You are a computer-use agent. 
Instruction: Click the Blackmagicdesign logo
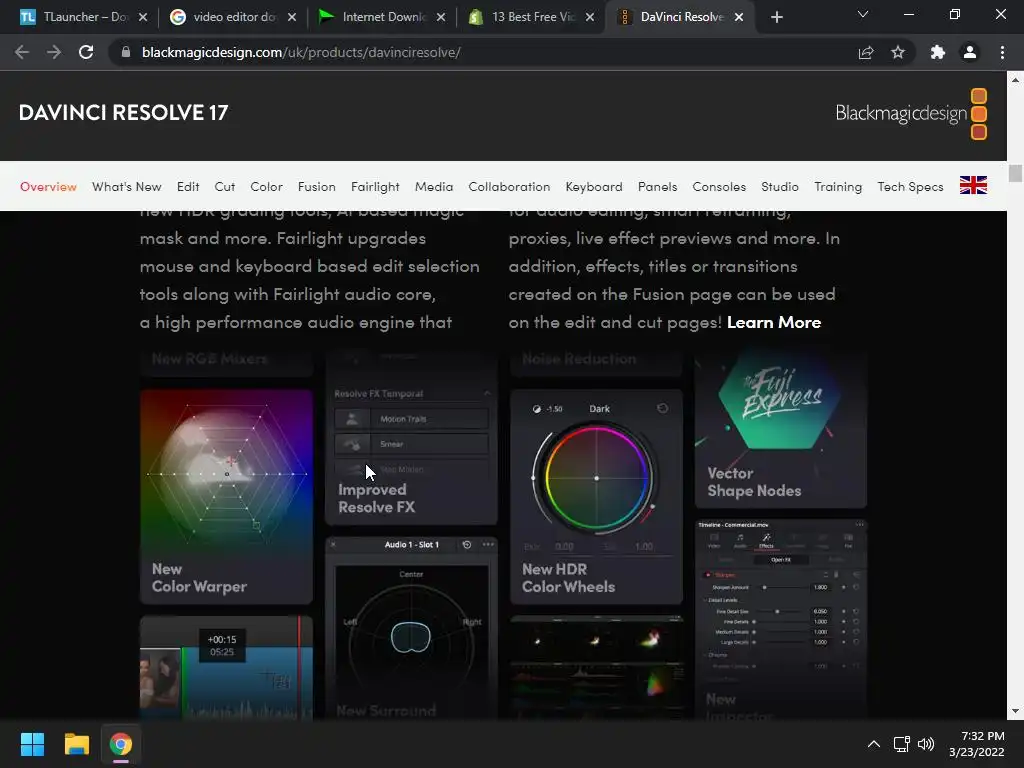coord(911,114)
